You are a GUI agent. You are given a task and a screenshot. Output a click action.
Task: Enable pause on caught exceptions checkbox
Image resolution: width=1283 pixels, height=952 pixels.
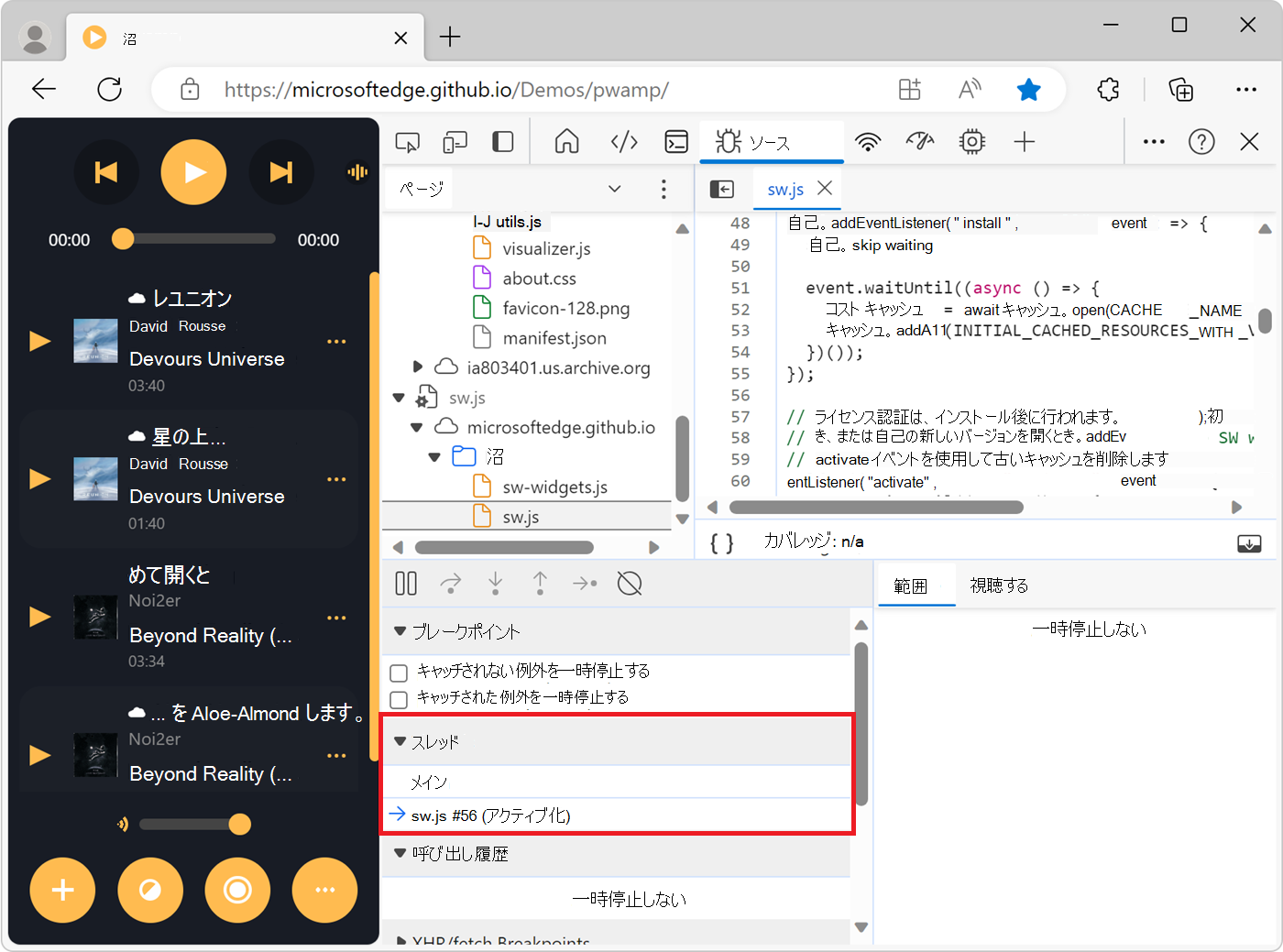(399, 700)
